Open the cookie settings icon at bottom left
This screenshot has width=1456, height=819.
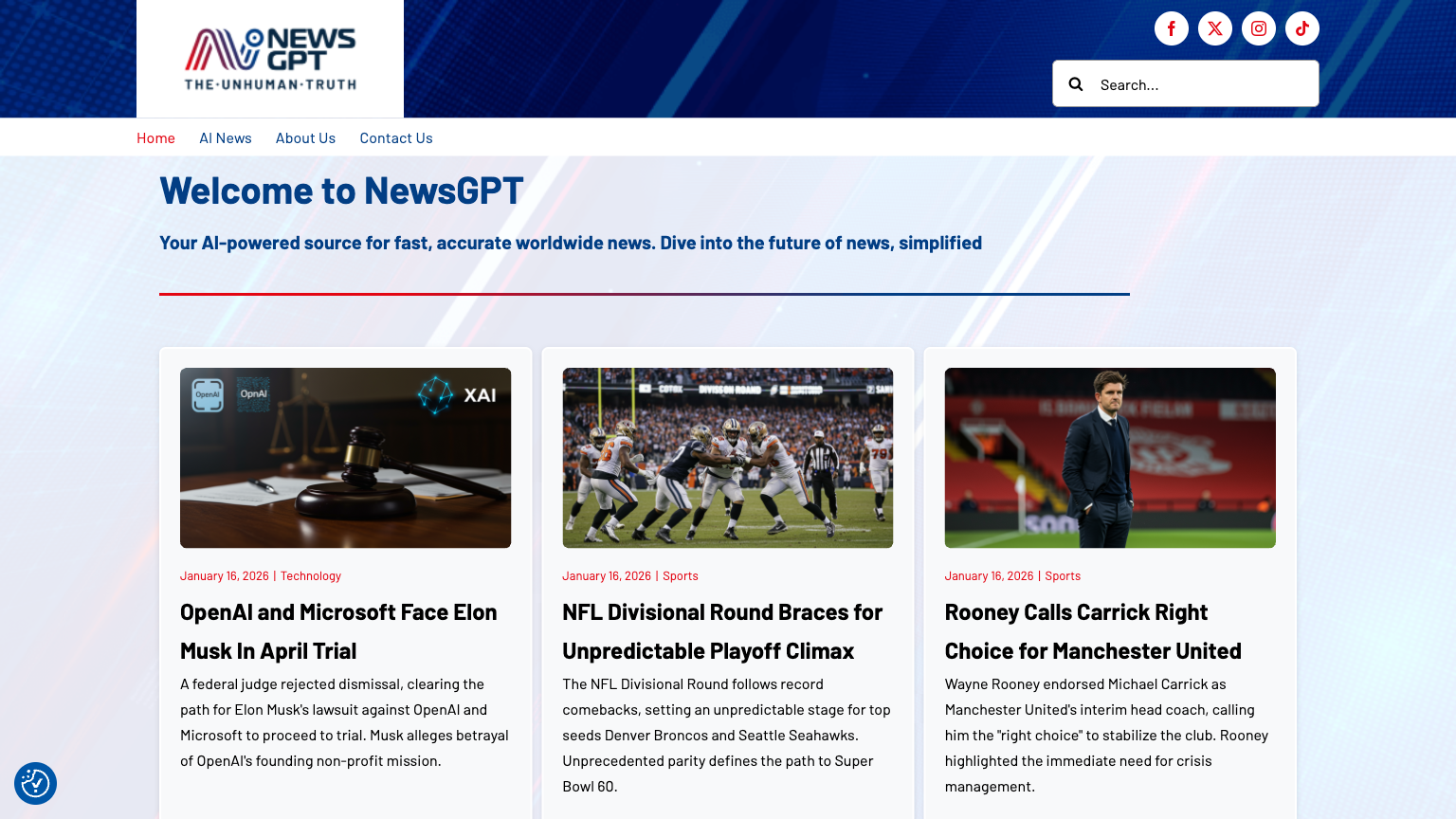[x=35, y=783]
